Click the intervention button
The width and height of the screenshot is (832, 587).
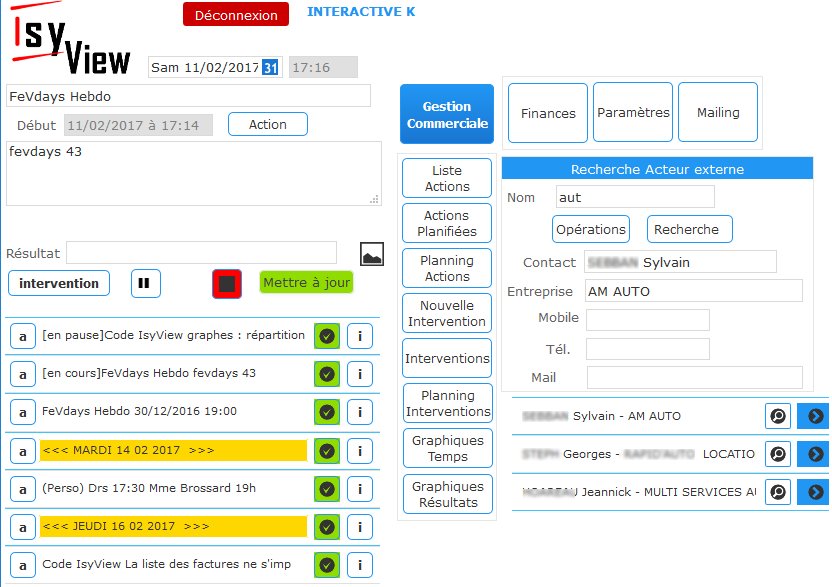point(59,283)
